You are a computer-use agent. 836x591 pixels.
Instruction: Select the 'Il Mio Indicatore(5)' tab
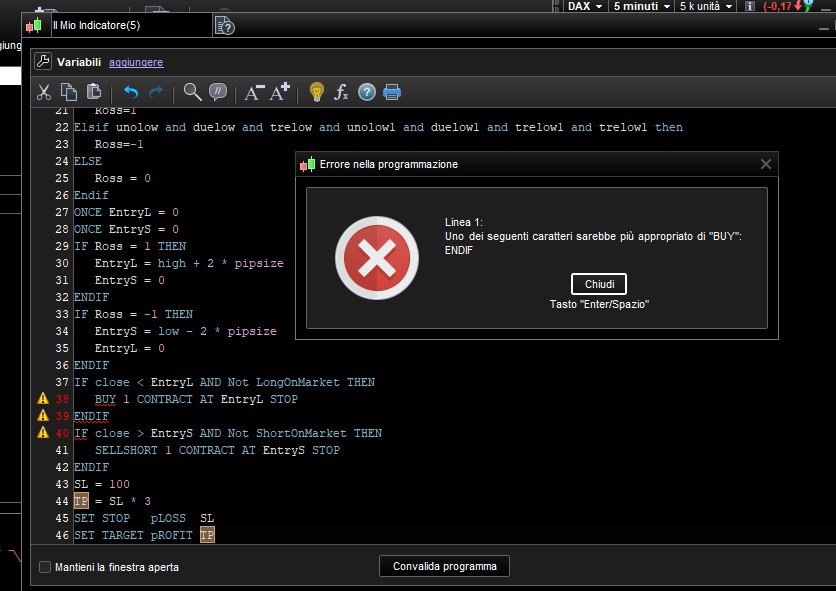pyautogui.click(x=96, y=26)
